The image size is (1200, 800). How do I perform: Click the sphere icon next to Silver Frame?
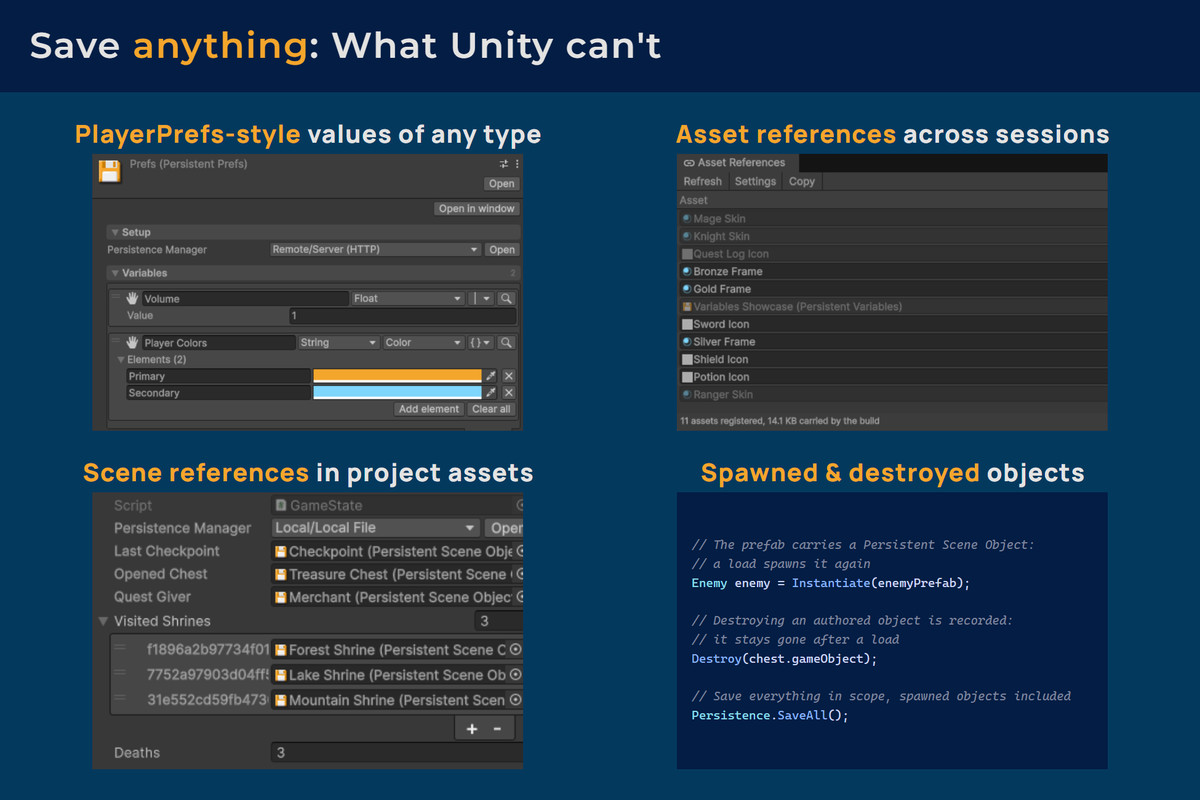click(x=687, y=342)
